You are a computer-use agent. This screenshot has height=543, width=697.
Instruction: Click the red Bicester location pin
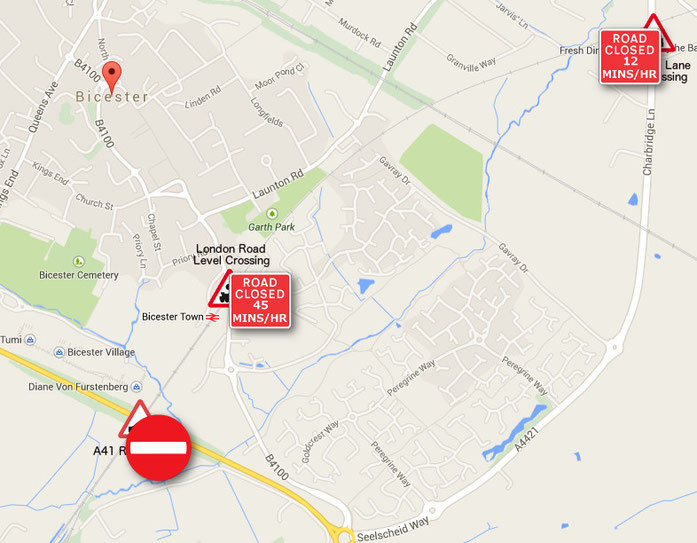point(112,77)
